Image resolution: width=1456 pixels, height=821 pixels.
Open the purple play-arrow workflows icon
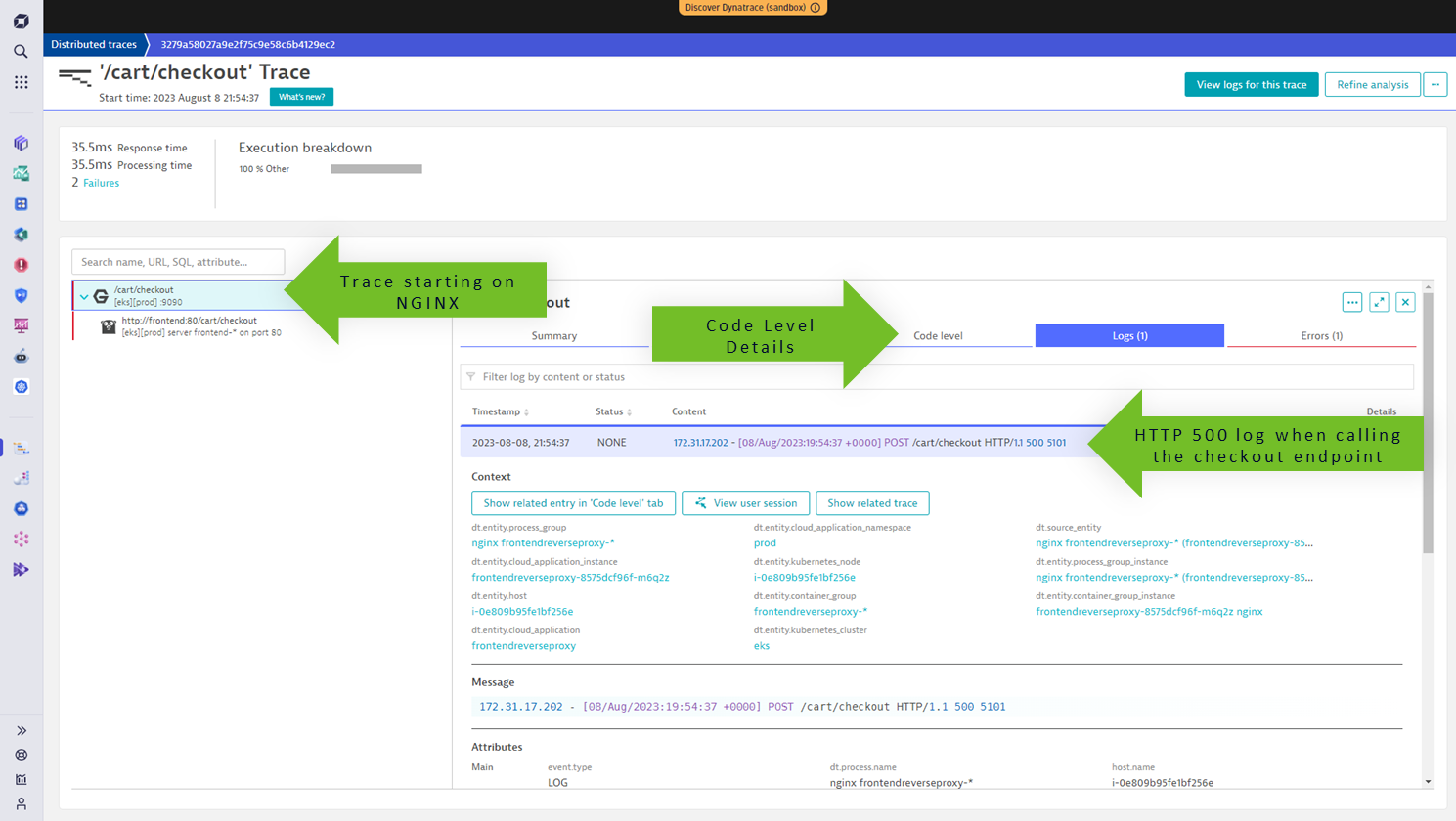(21, 569)
